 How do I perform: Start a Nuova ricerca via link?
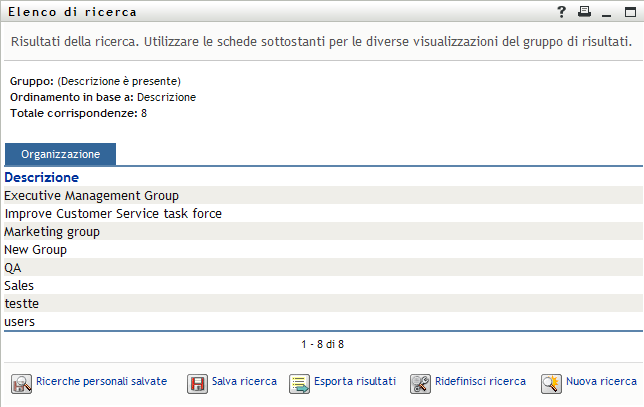tap(601, 382)
